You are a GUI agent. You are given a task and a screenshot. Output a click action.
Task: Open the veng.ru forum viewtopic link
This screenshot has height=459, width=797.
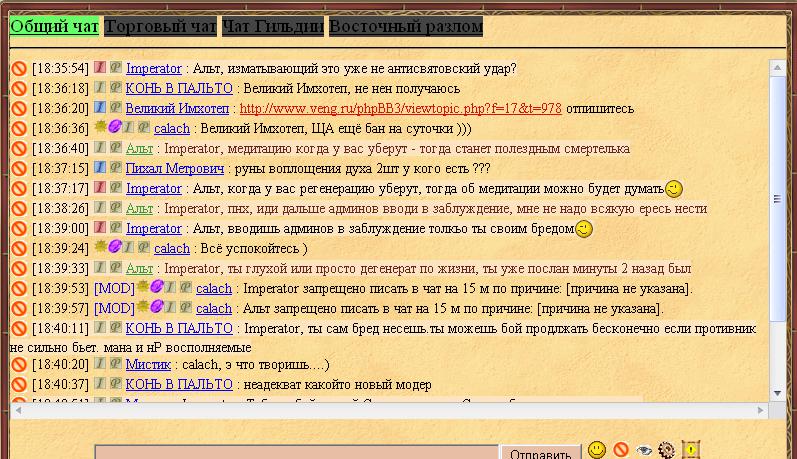point(401,108)
